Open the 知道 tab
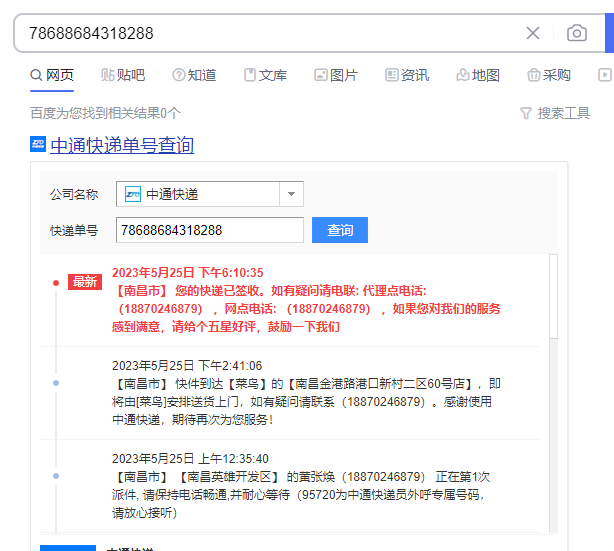Image resolution: width=614 pixels, height=551 pixels. point(194,75)
